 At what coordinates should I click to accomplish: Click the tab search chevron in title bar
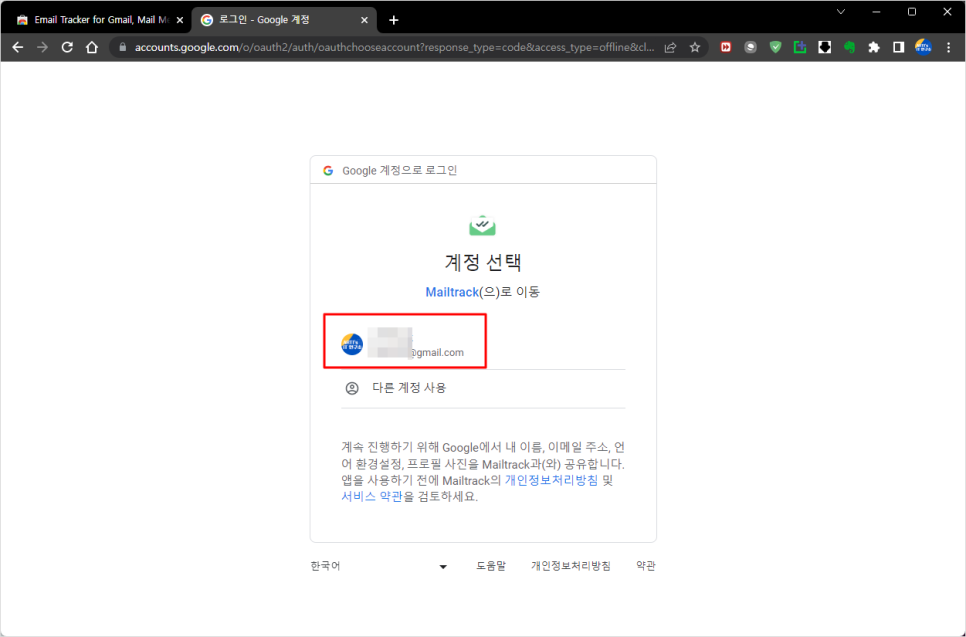840,12
